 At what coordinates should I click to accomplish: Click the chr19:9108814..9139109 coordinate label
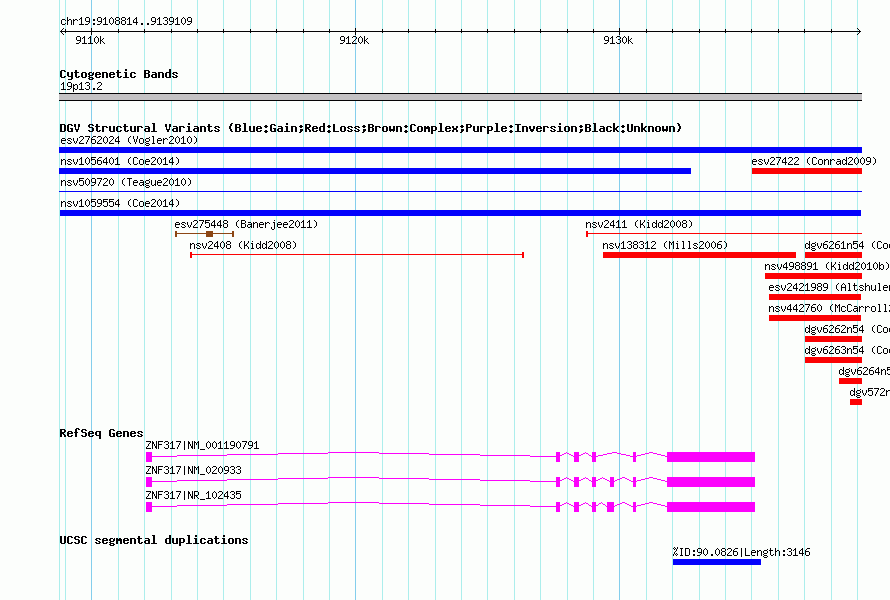point(126,21)
